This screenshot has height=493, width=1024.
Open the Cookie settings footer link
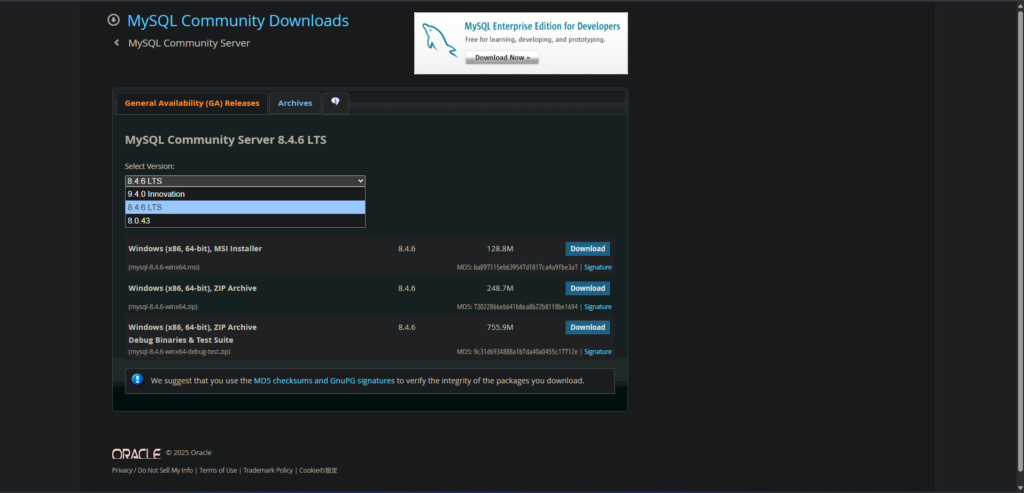(x=318, y=470)
